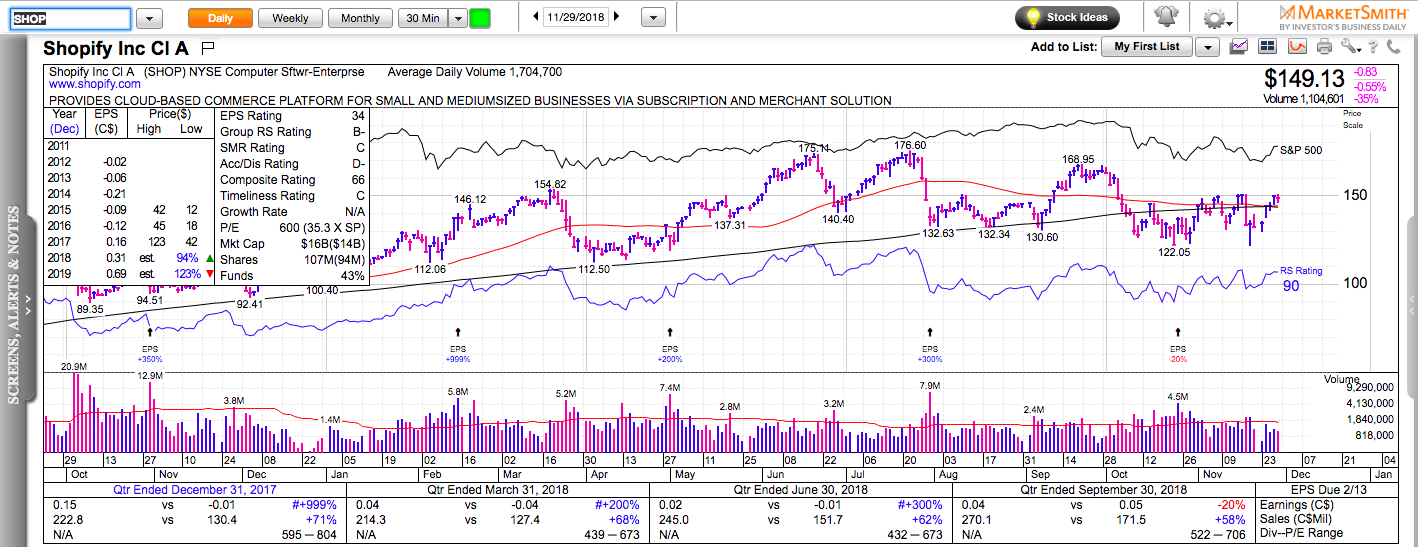Viewport: 1418px width, 547px height.
Task: Open the symbol history dropdown
Action: tap(149, 18)
